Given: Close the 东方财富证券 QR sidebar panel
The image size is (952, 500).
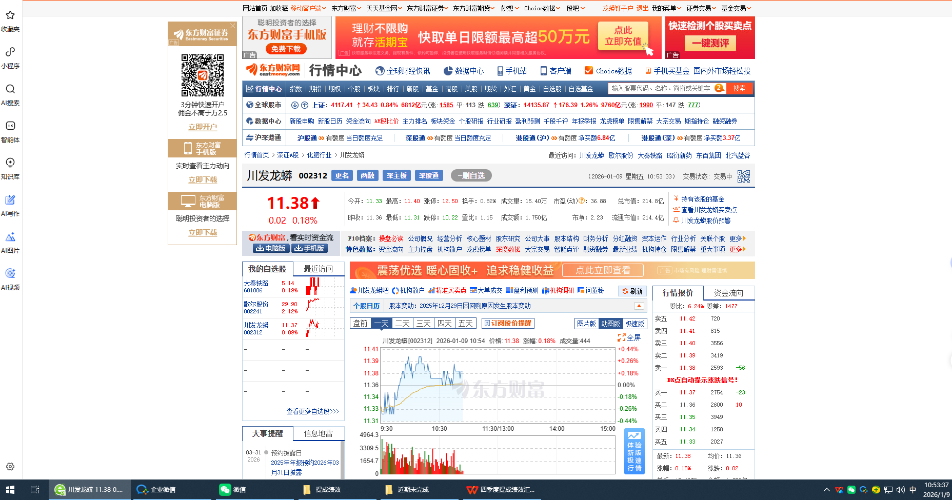Looking at the screenshot, I should coord(233,27).
